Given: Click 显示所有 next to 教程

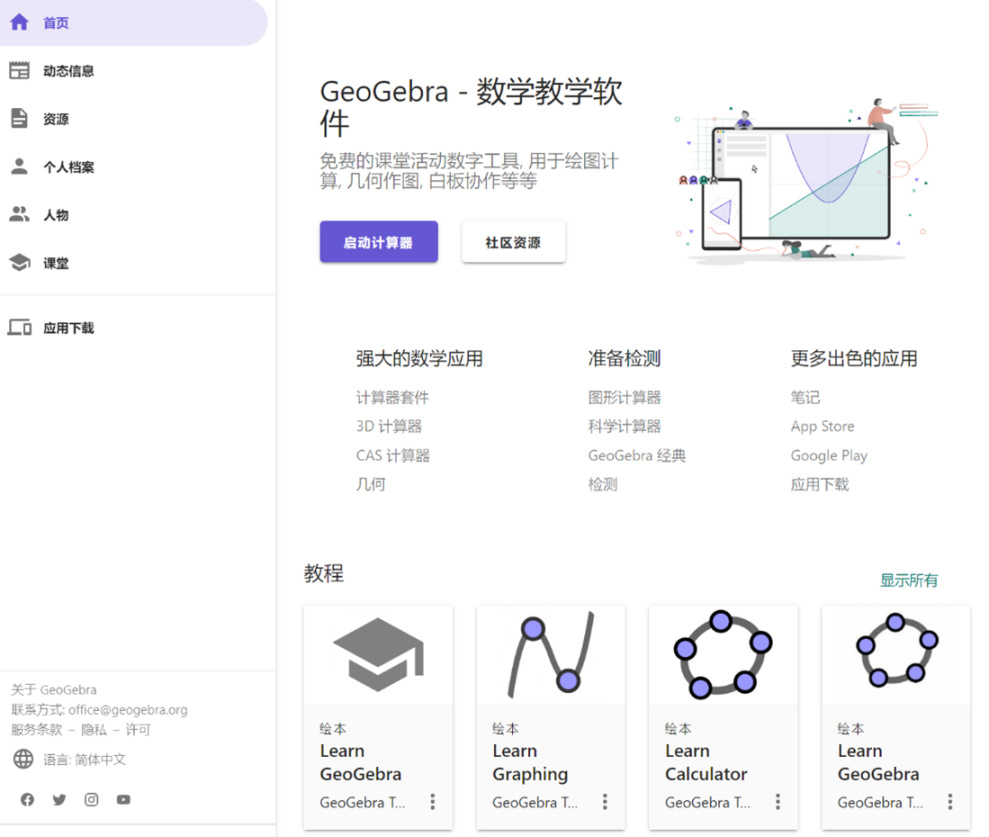Looking at the screenshot, I should [x=908, y=580].
